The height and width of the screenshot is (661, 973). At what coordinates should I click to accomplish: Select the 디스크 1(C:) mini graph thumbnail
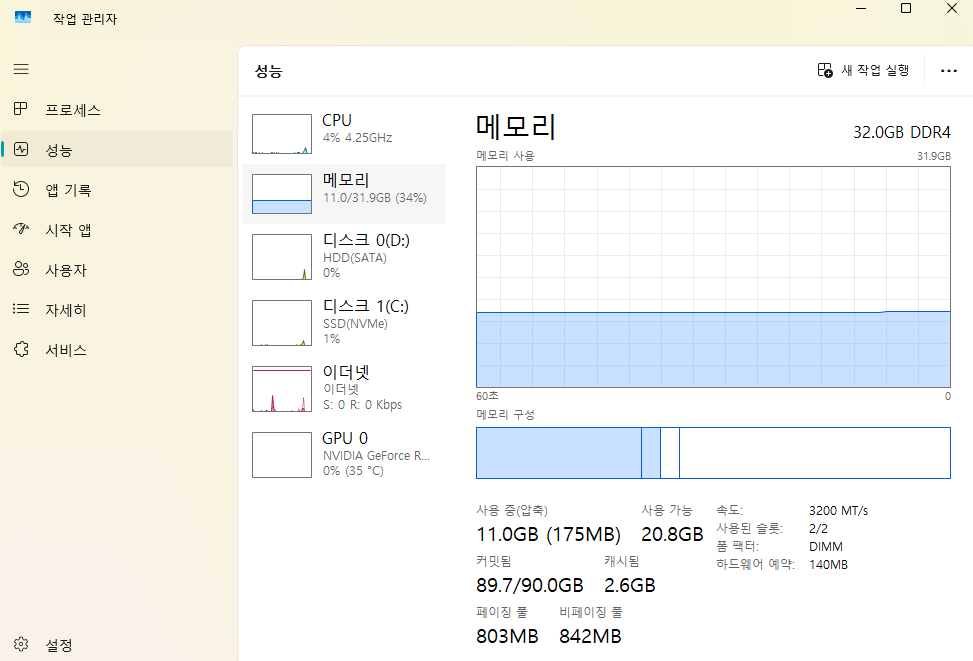tap(282, 323)
